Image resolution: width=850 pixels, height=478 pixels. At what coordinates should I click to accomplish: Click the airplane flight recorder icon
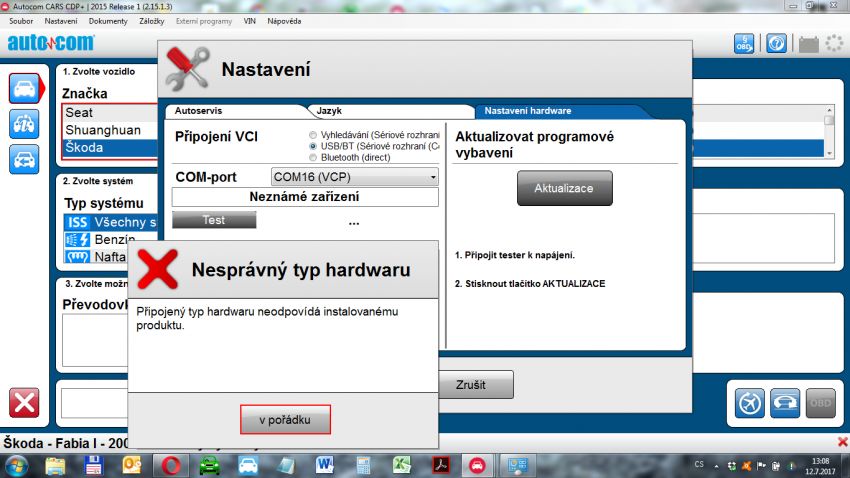(x=750, y=403)
